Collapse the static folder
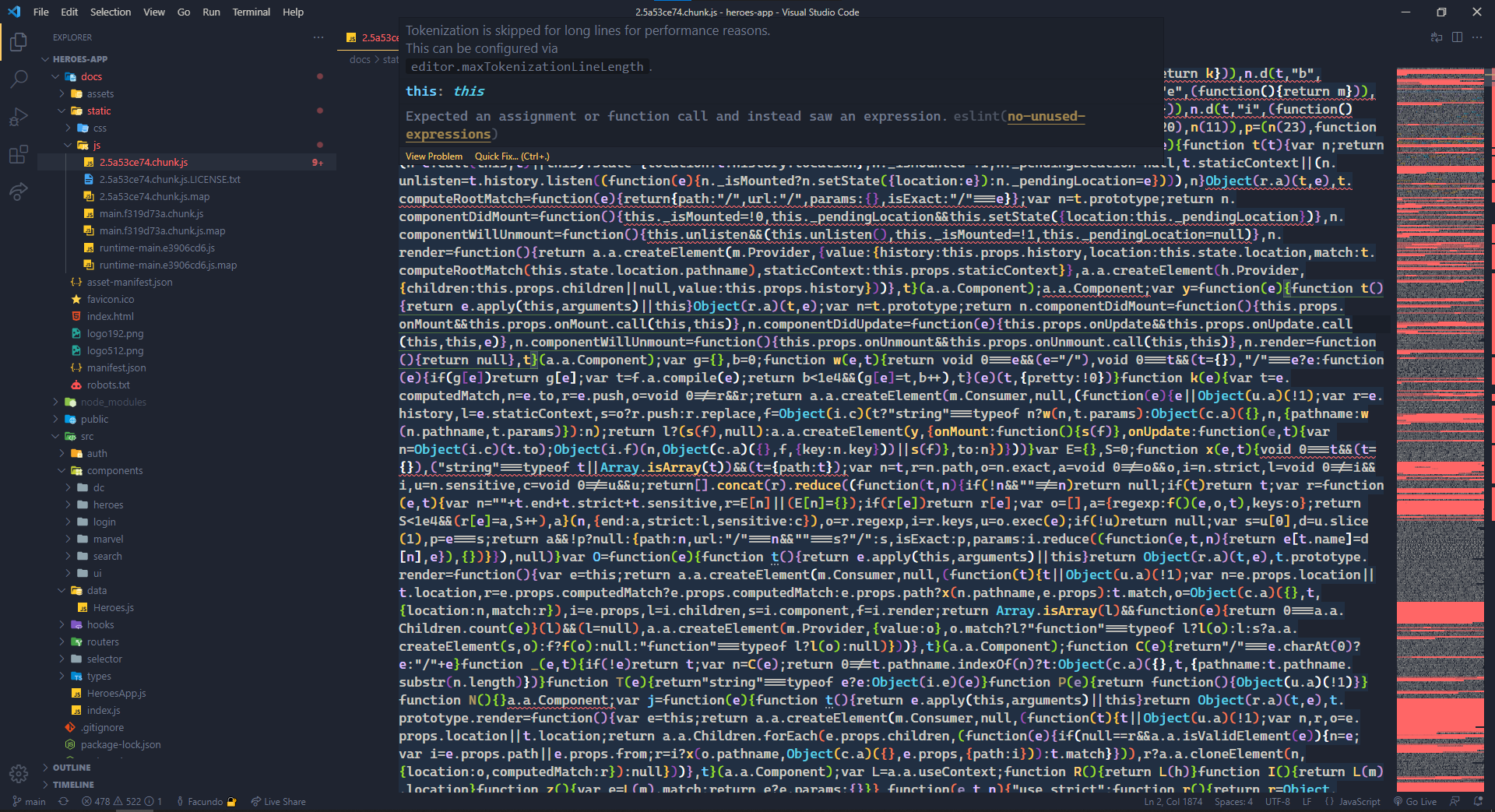This screenshot has width=1495, height=812. [x=99, y=111]
